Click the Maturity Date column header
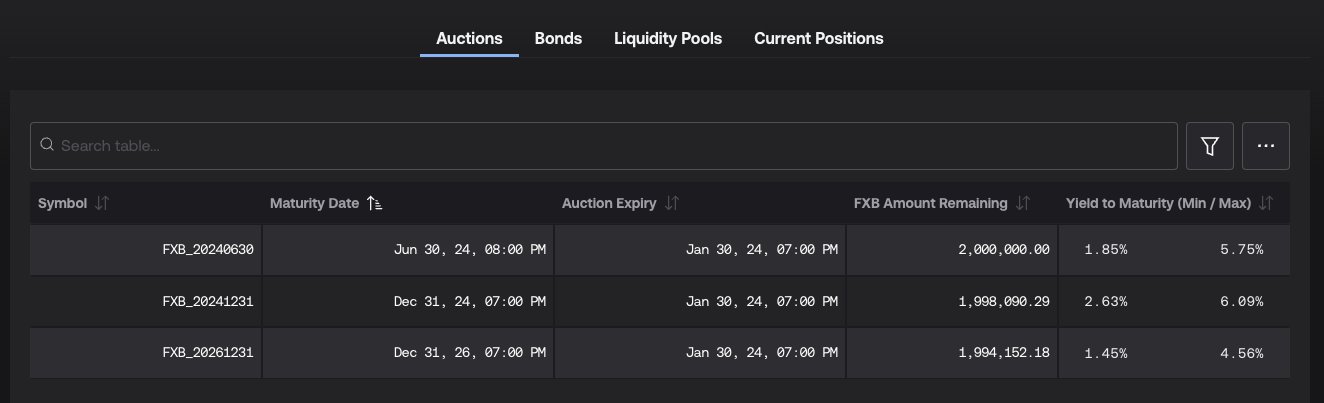Viewport: 1324px width, 403px height. pos(314,203)
